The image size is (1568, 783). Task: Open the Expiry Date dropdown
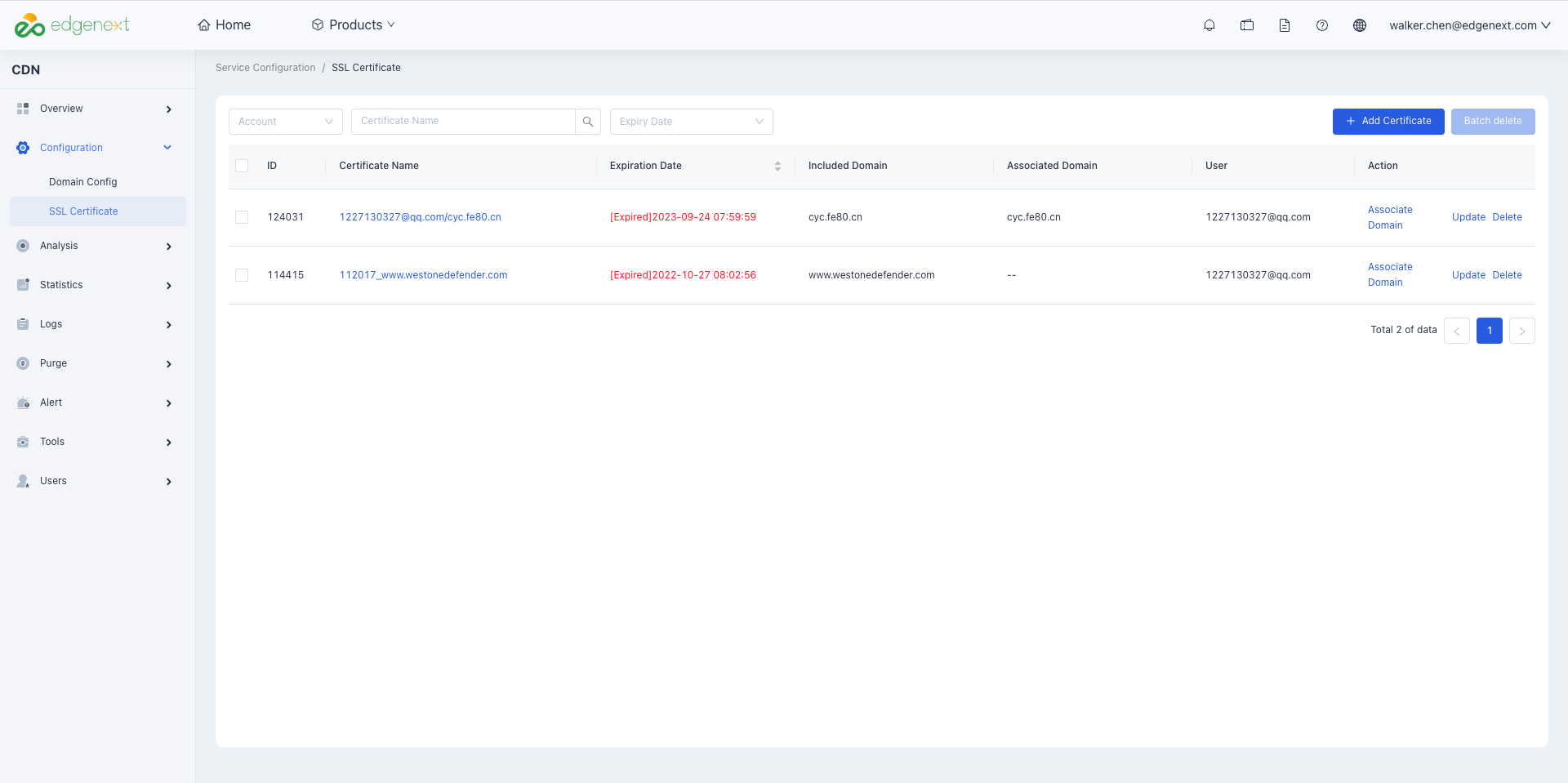pyautogui.click(x=692, y=122)
